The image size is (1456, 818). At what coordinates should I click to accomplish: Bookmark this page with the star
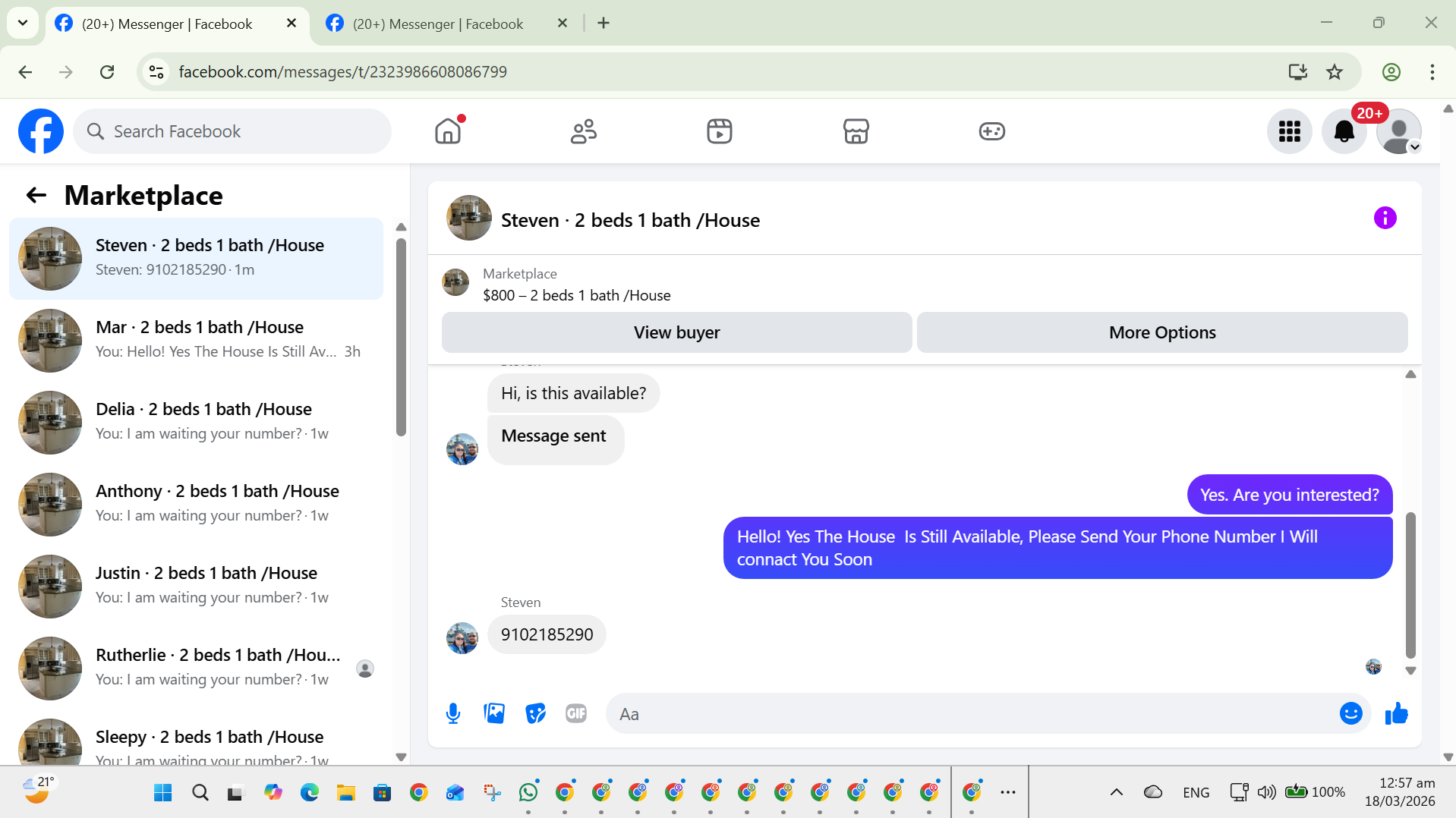[1334, 72]
